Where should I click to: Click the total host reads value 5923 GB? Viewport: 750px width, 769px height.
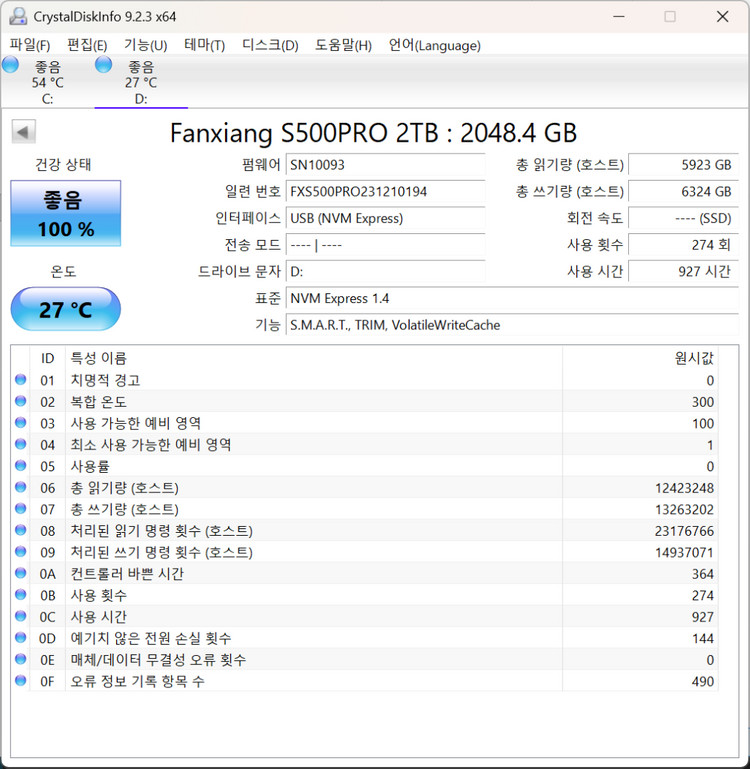683,165
